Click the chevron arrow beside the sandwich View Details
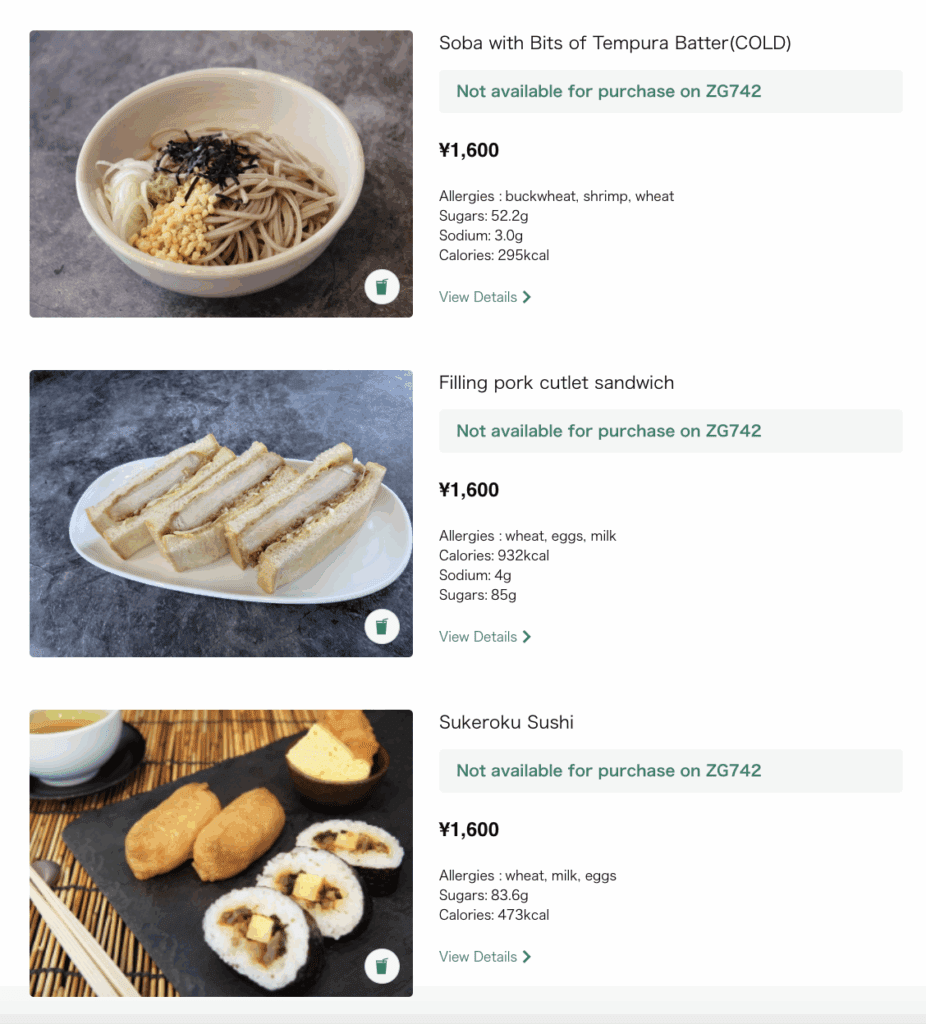Image resolution: width=926 pixels, height=1024 pixels. 527,637
